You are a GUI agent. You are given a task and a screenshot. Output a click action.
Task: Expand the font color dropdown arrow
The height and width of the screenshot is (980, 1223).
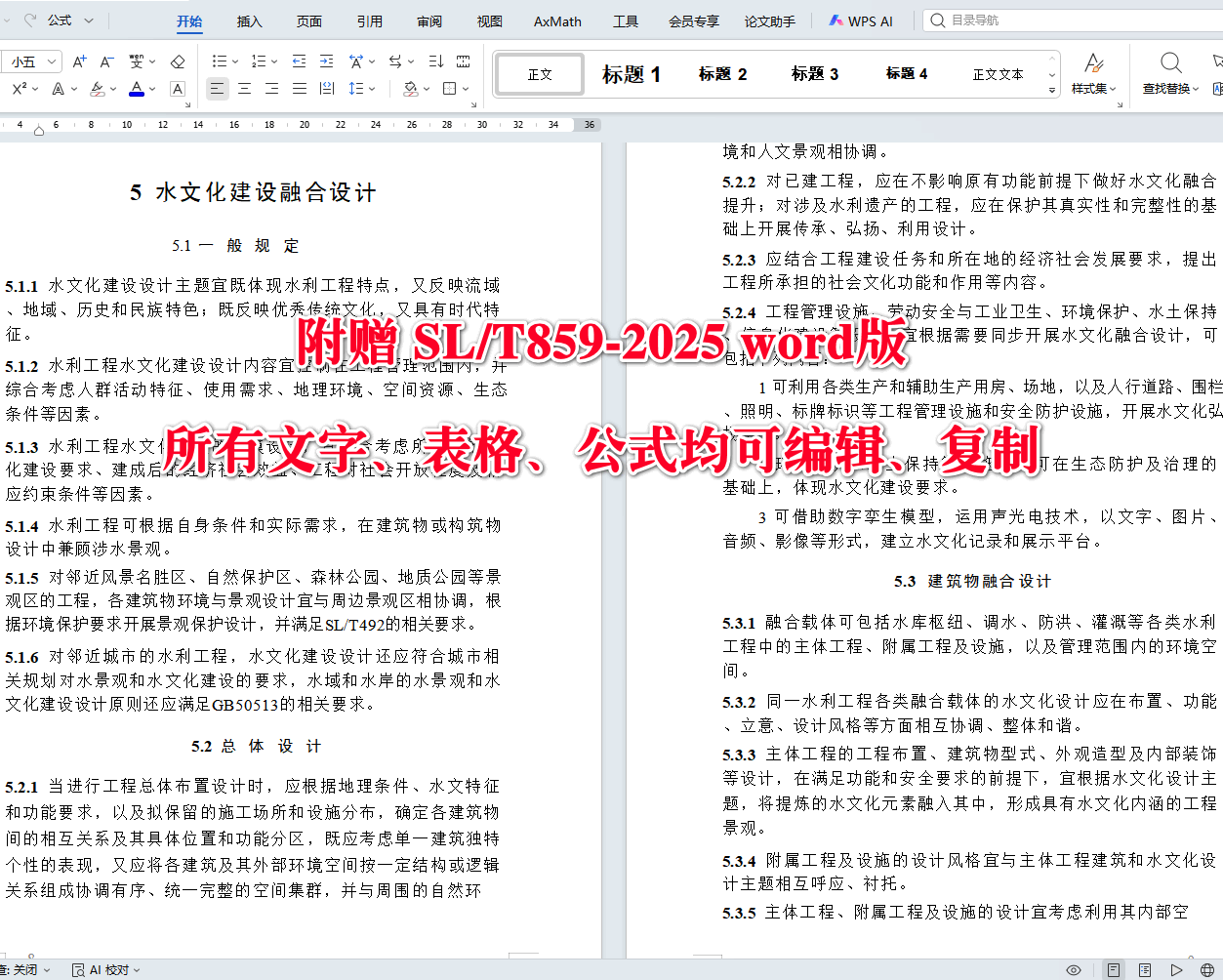click(153, 89)
